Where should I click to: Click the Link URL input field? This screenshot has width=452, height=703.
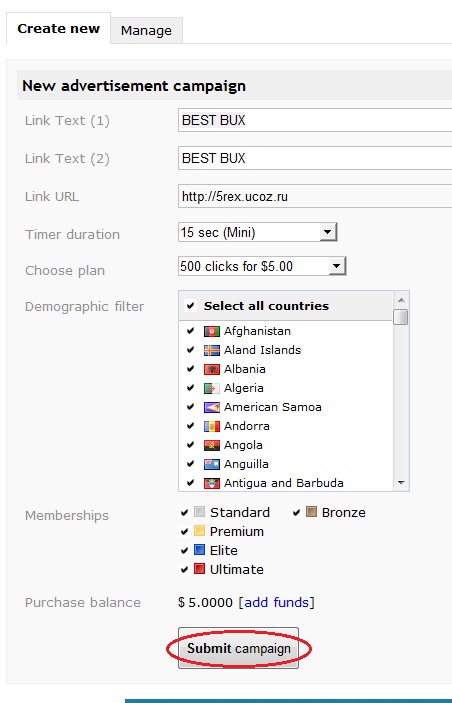[315, 196]
